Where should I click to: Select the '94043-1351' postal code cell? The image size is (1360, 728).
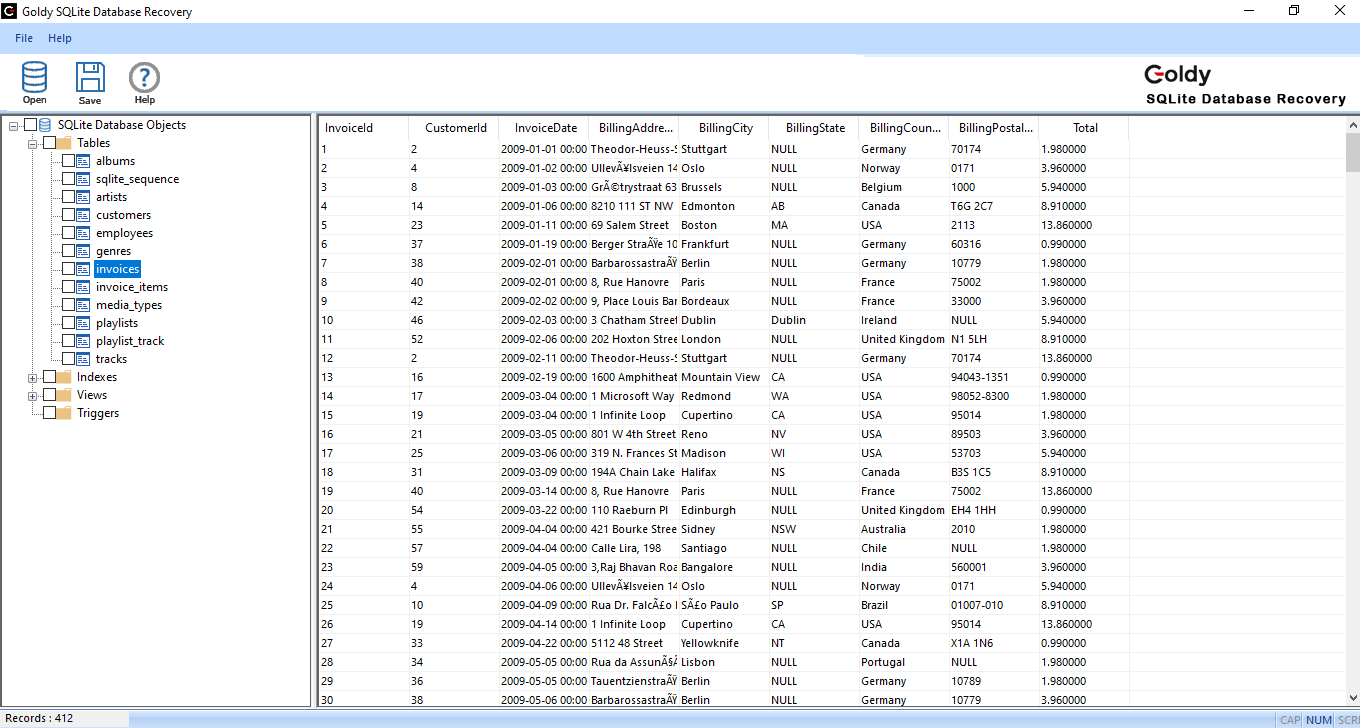tap(994, 377)
